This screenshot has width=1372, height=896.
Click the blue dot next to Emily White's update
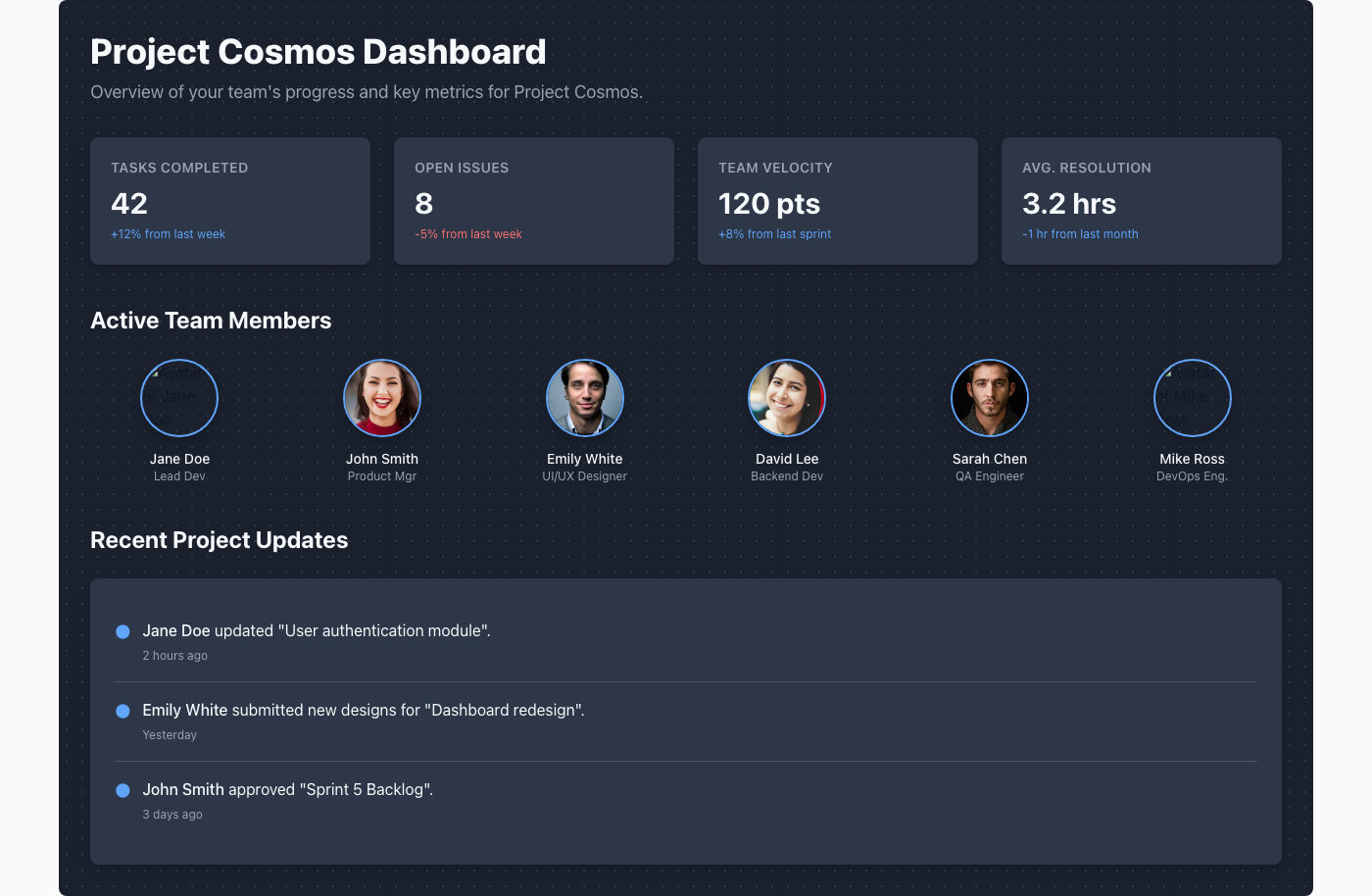[x=122, y=711]
